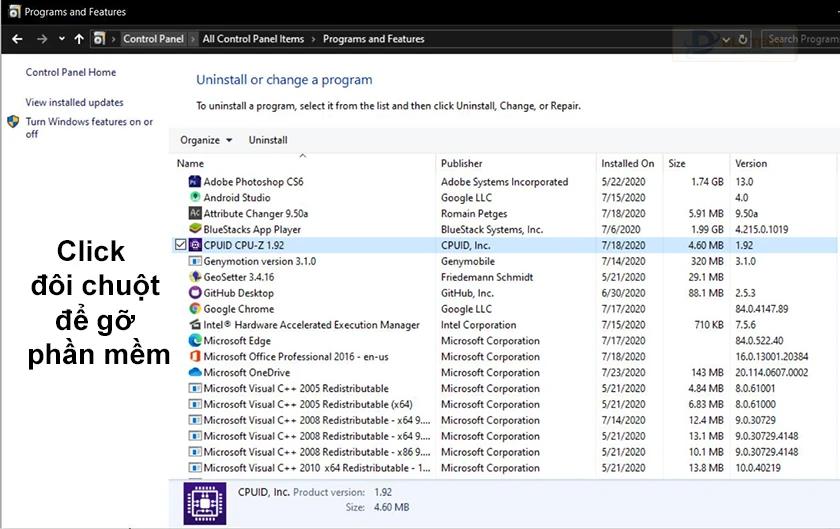Refresh the Programs and Features list
840x529 pixels.
tap(742, 40)
